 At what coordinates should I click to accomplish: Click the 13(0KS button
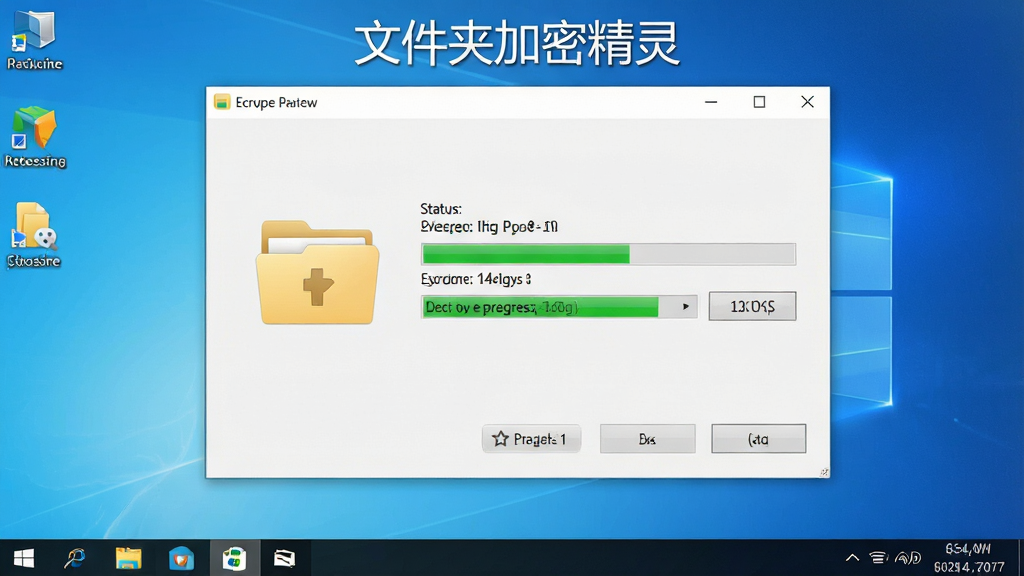pyautogui.click(x=752, y=306)
